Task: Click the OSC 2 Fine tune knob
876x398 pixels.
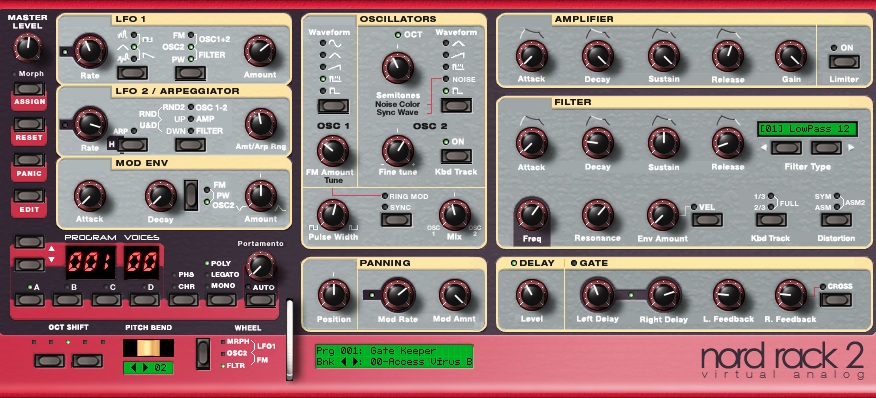Action: pyautogui.click(x=397, y=151)
